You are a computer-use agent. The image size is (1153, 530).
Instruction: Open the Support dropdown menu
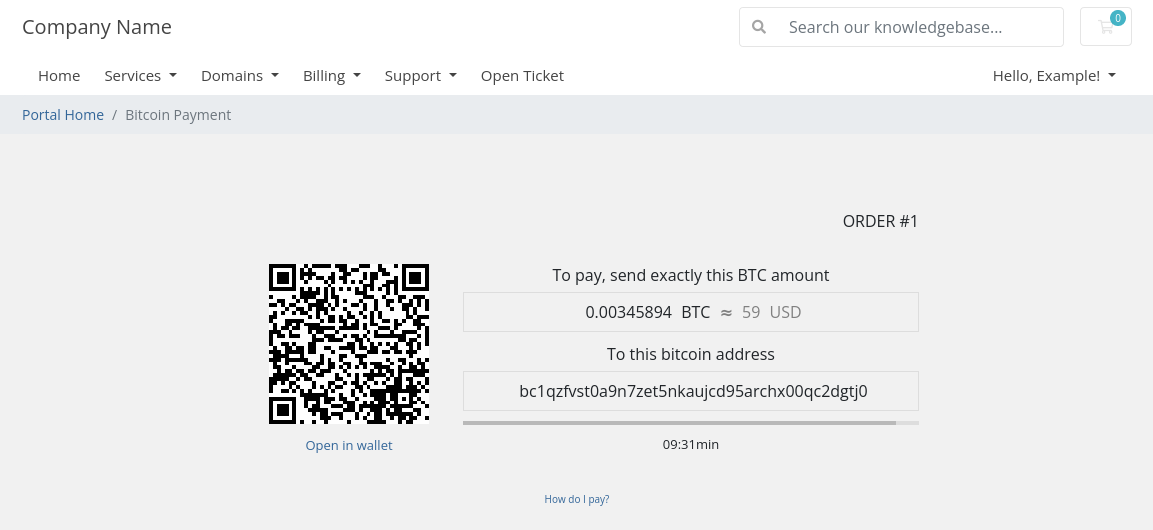pos(421,76)
